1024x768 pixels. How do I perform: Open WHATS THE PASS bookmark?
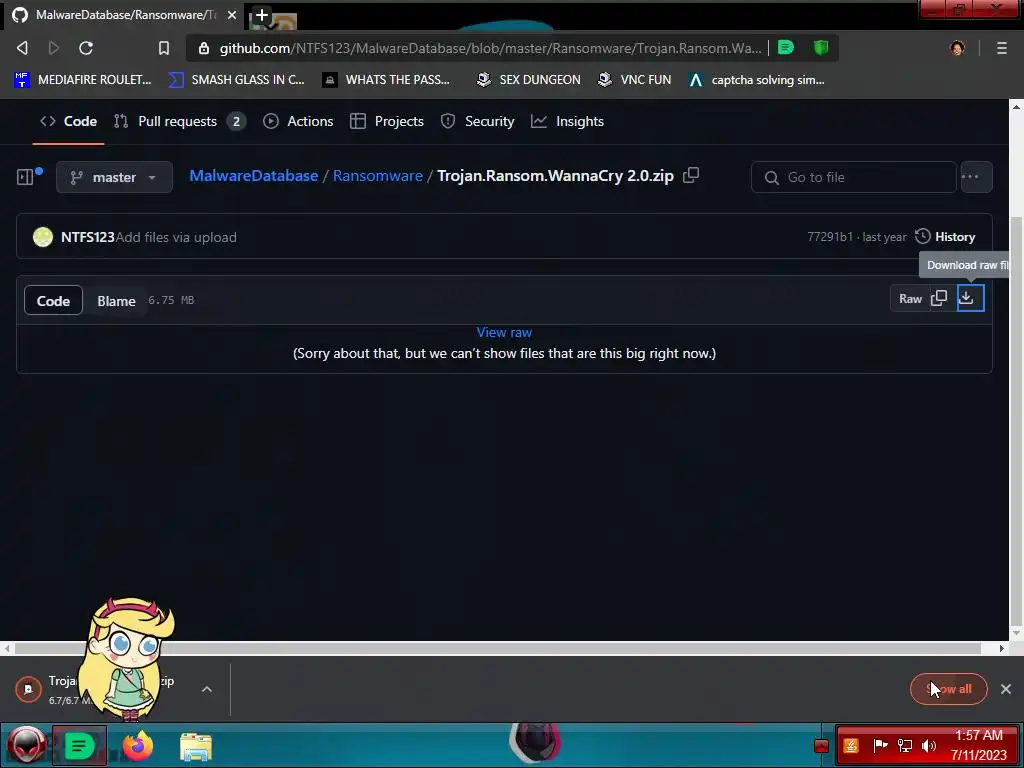387,80
